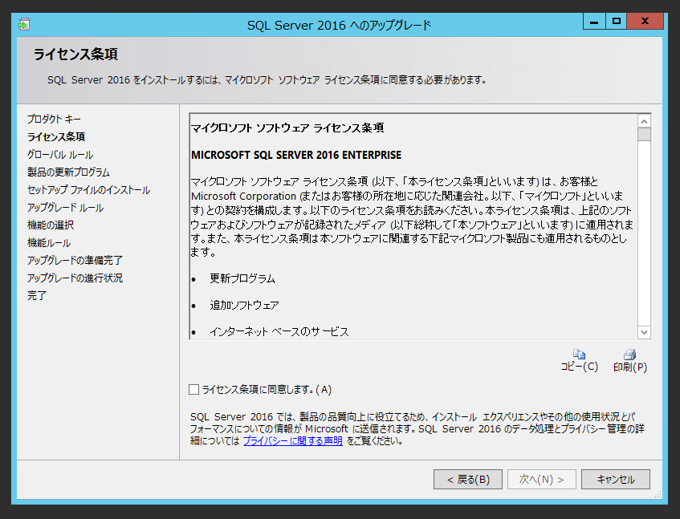This screenshot has width=680, height=519.
Task: Click the Print (印刷) printer icon
Action: [x=630, y=355]
